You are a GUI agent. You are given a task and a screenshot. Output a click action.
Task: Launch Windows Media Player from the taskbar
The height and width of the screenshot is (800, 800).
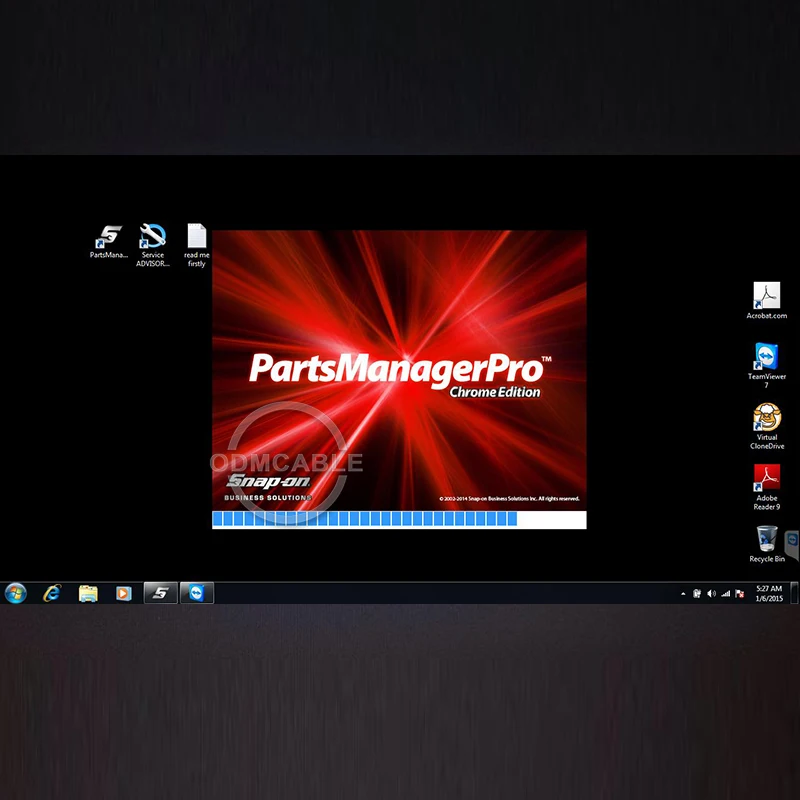pos(123,593)
